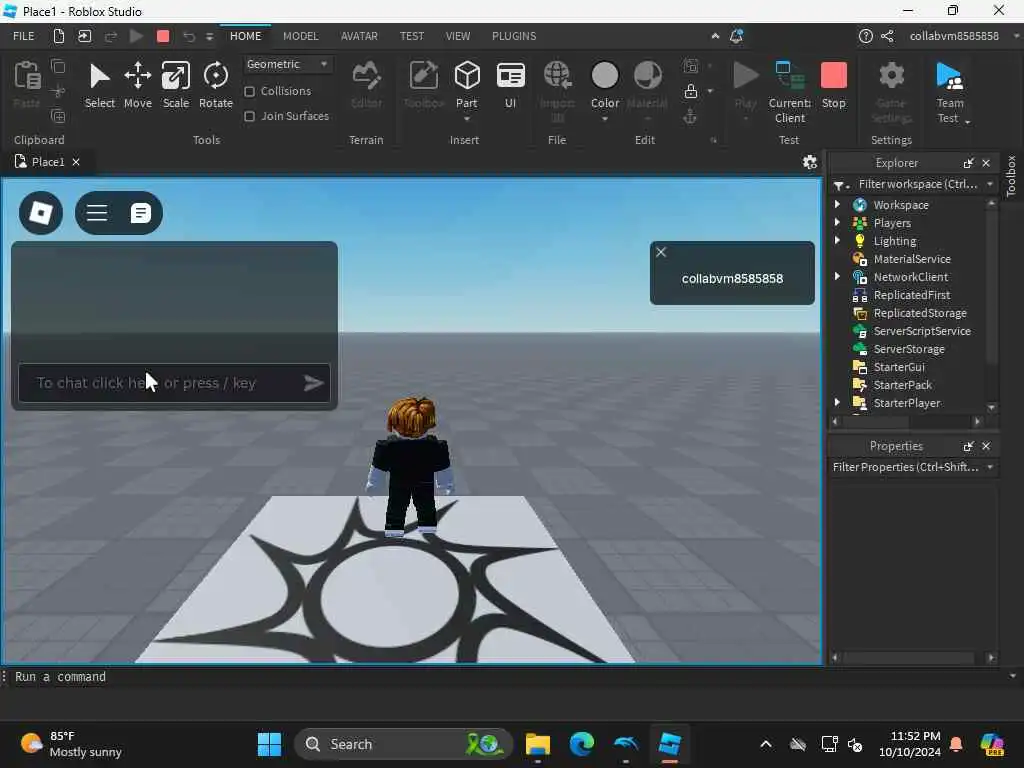The image size is (1024, 768).
Task: Click the new file icon in quick access bar
Action: click(x=59, y=36)
